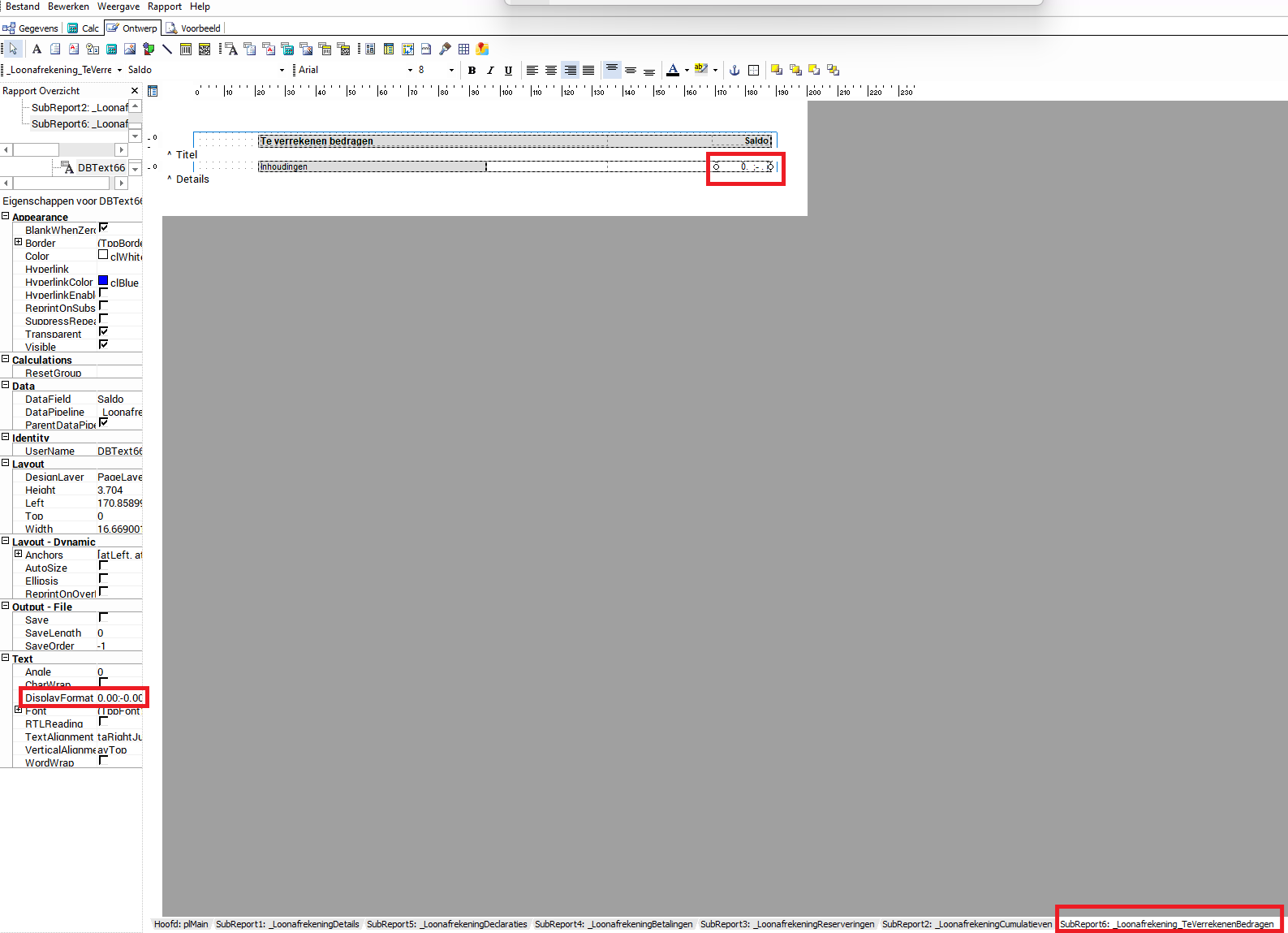This screenshot has height=933, width=1288.
Task: Select the Line drawing tool
Action: 167,50
